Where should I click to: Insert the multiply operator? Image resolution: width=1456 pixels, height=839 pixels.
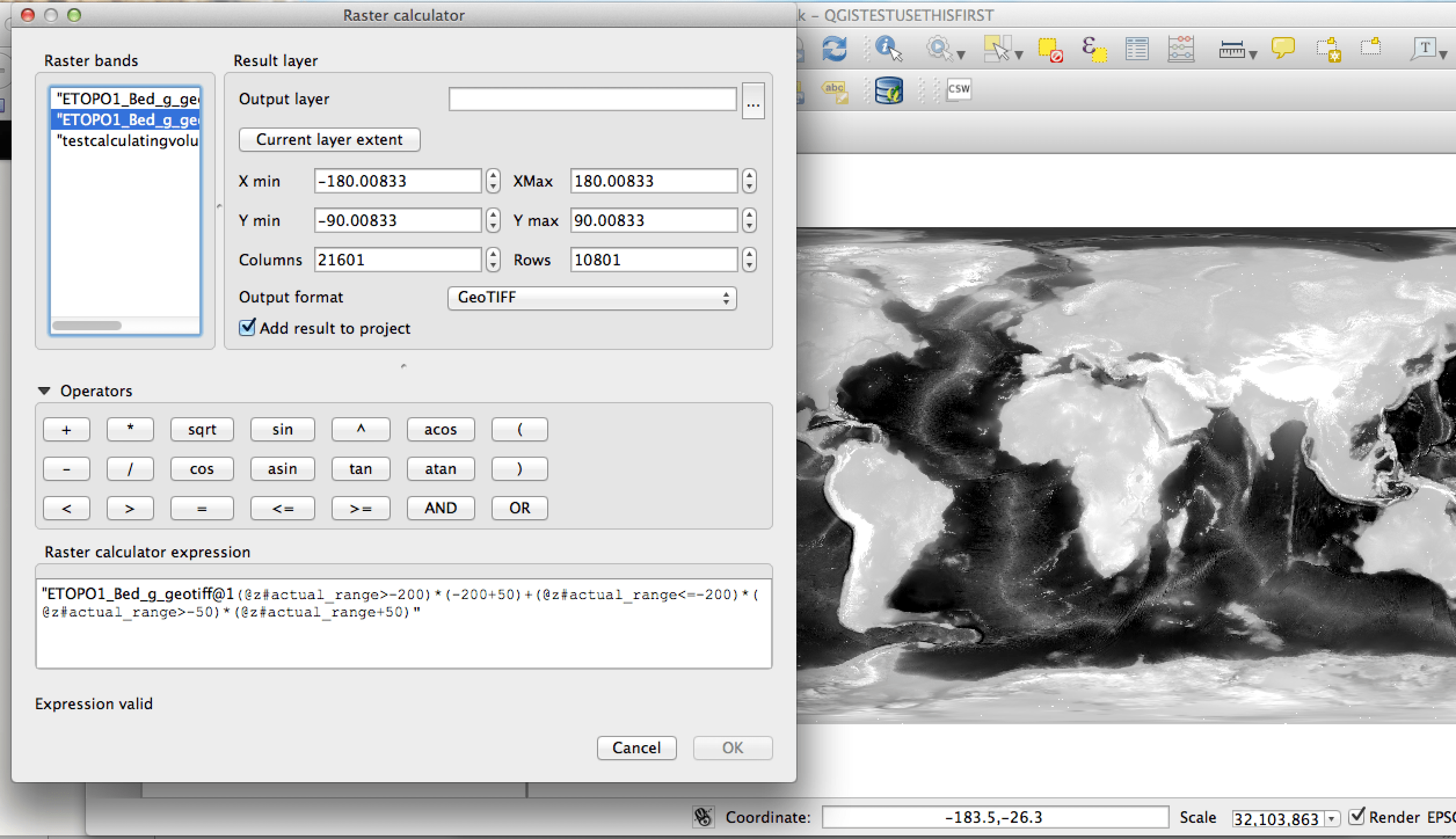coord(130,429)
